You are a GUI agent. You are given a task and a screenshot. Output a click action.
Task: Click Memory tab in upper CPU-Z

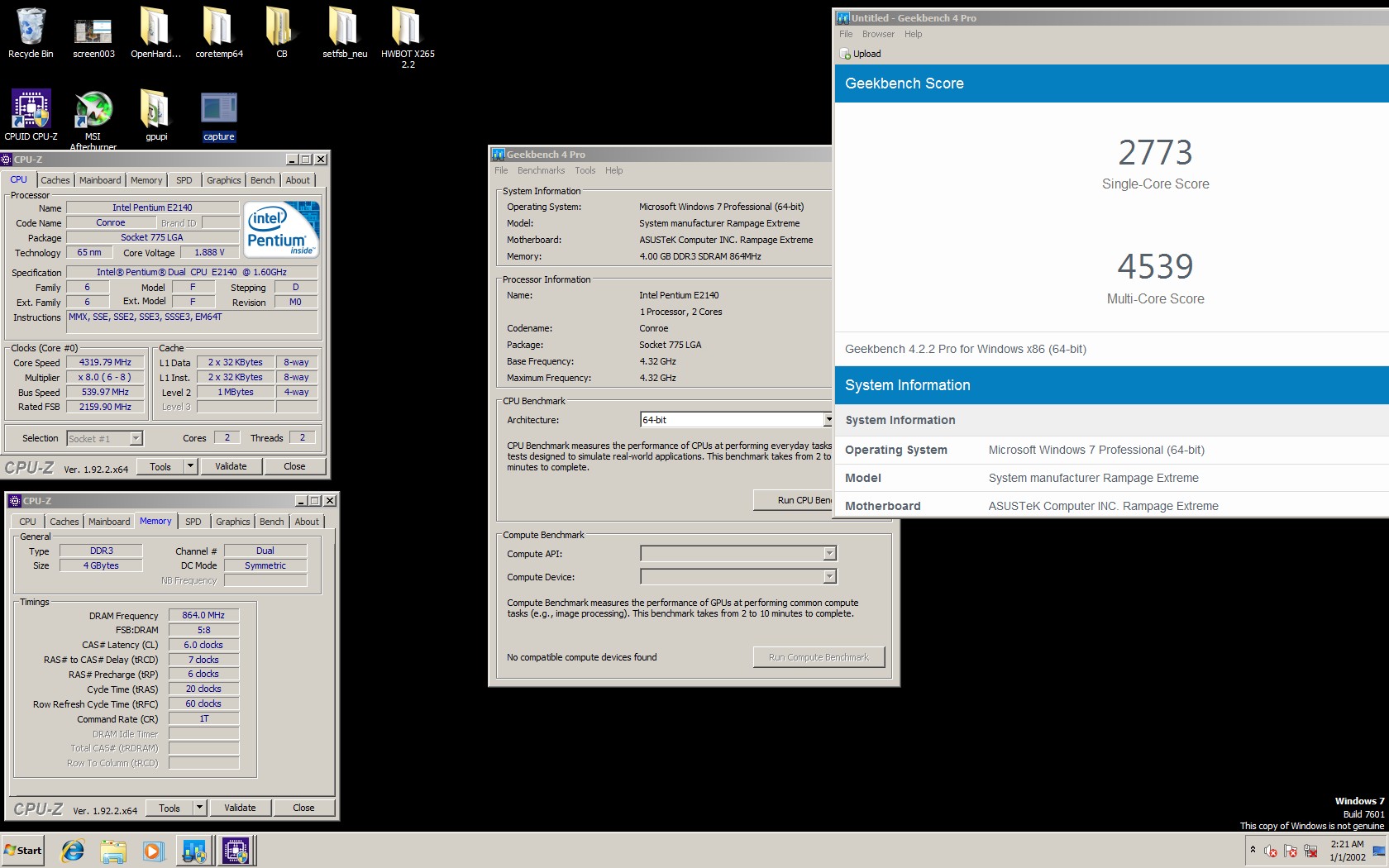tap(146, 180)
